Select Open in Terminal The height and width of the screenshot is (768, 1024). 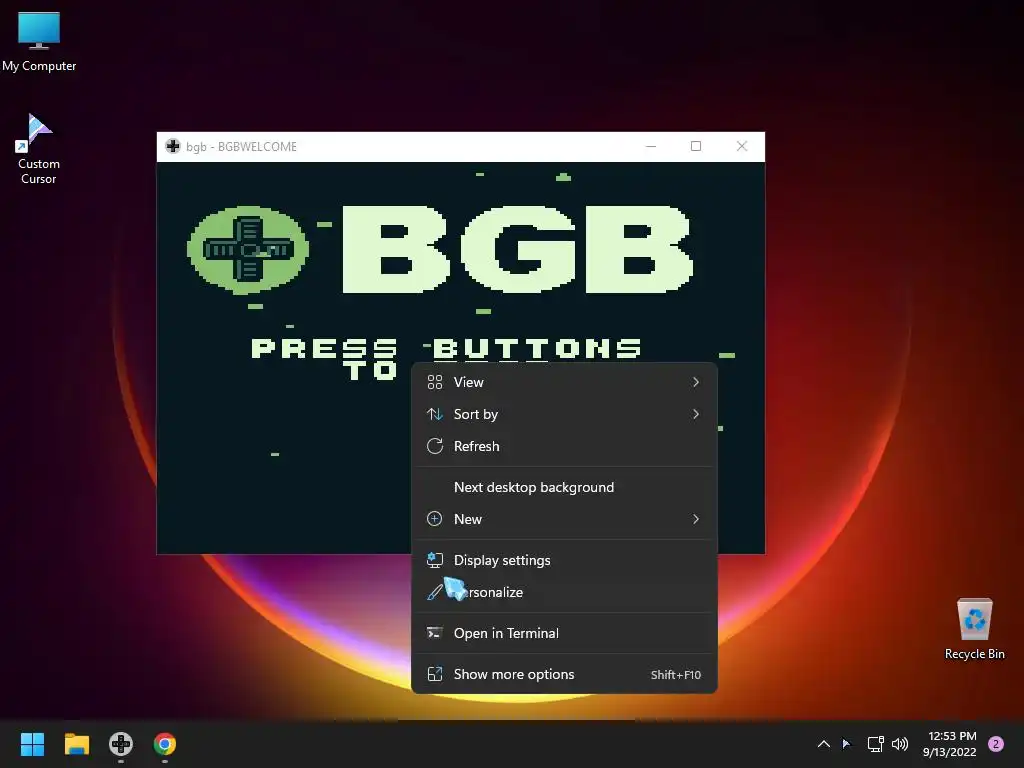564,633
